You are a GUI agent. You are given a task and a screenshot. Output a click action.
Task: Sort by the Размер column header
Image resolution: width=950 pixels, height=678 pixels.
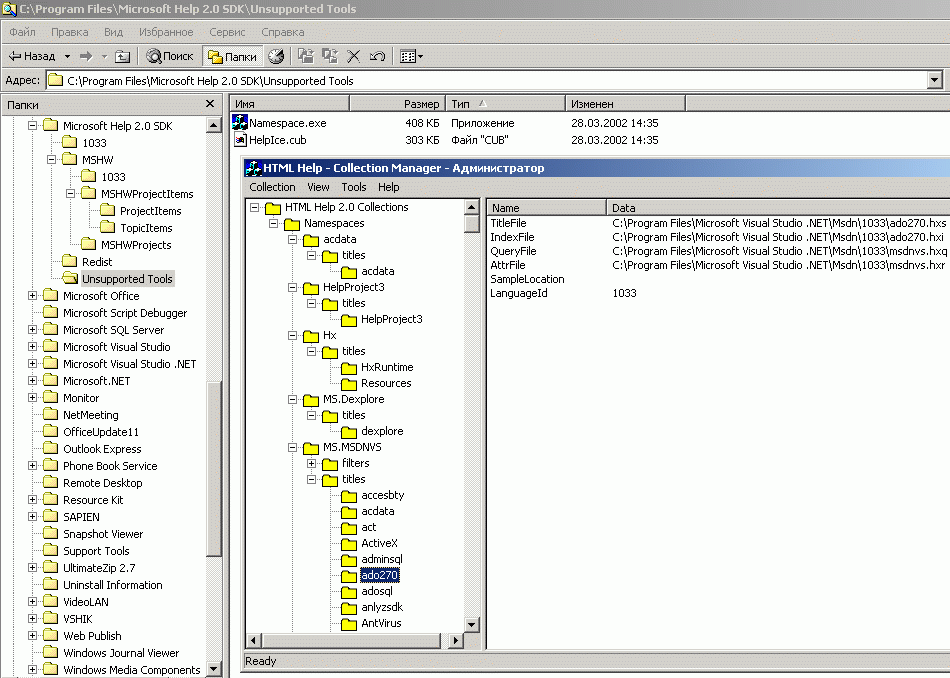pyautogui.click(x=397, y=104)
